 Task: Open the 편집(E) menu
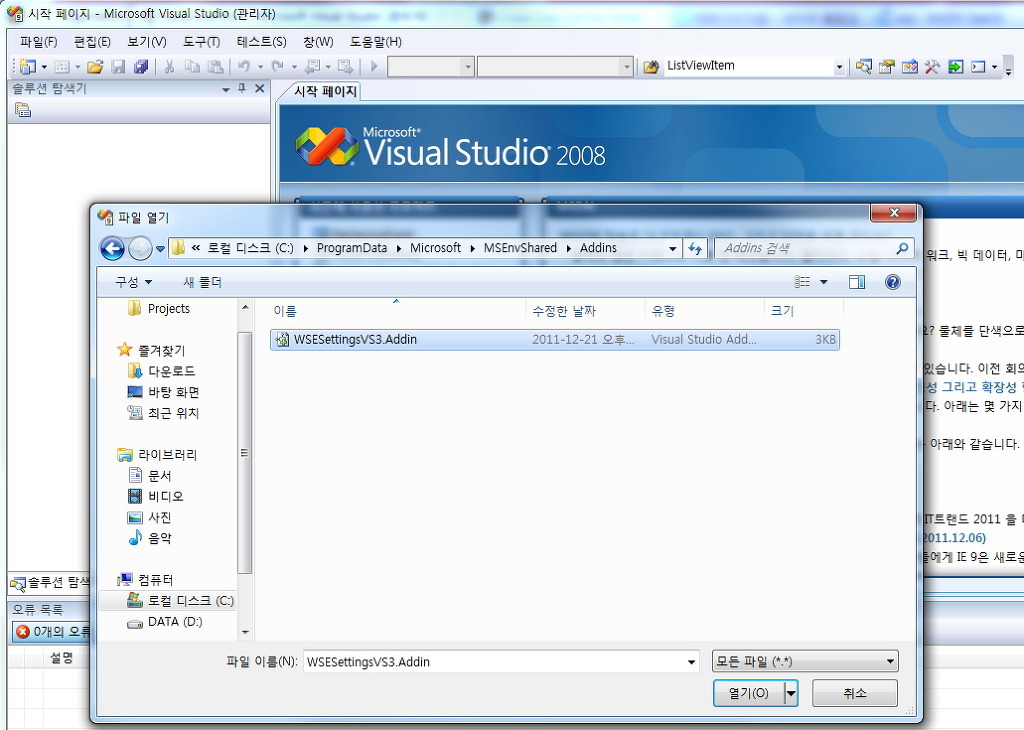(x=92, y=42)
